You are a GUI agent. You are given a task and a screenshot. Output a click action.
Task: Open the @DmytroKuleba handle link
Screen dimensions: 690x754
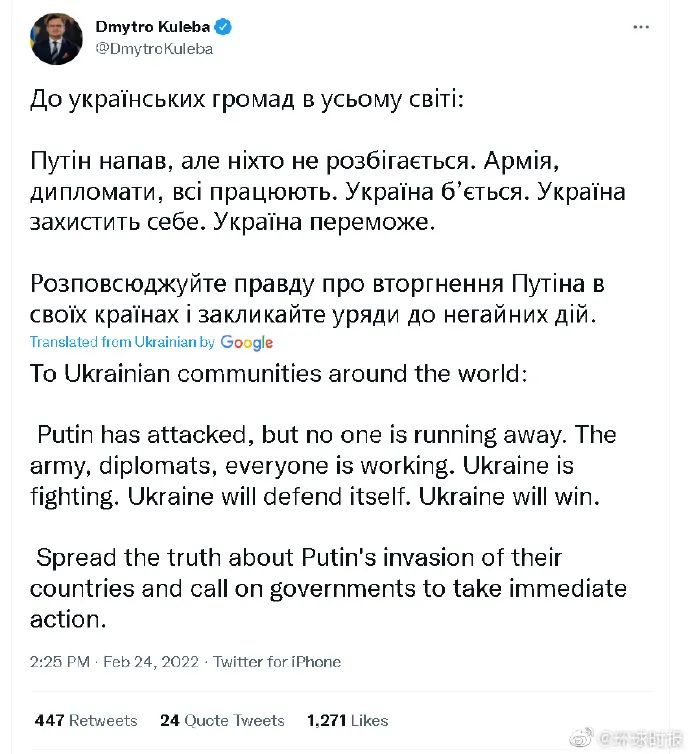tap(154, 48)
